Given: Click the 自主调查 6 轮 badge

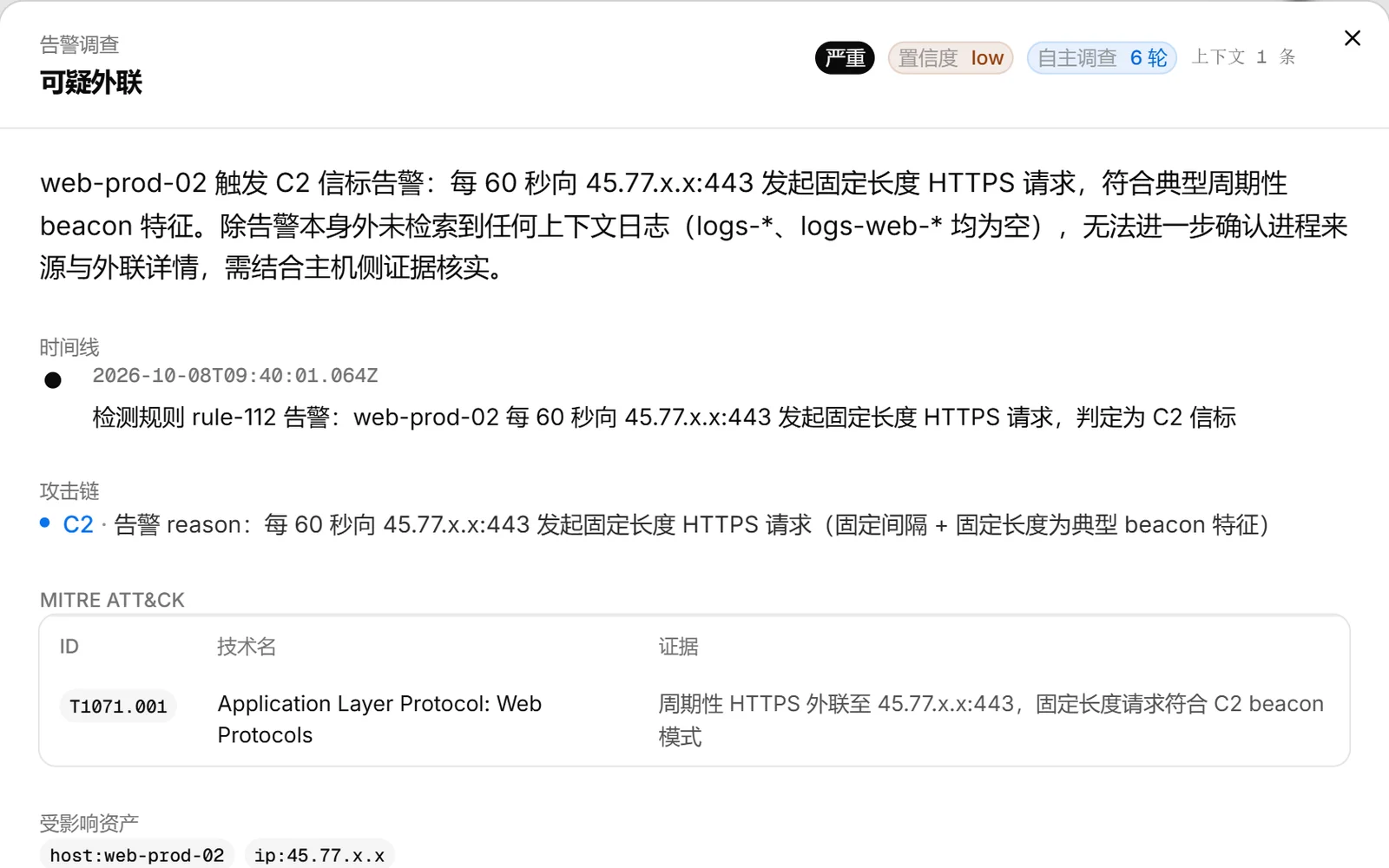Looking at the screenshot, I should pos(1102,58).
